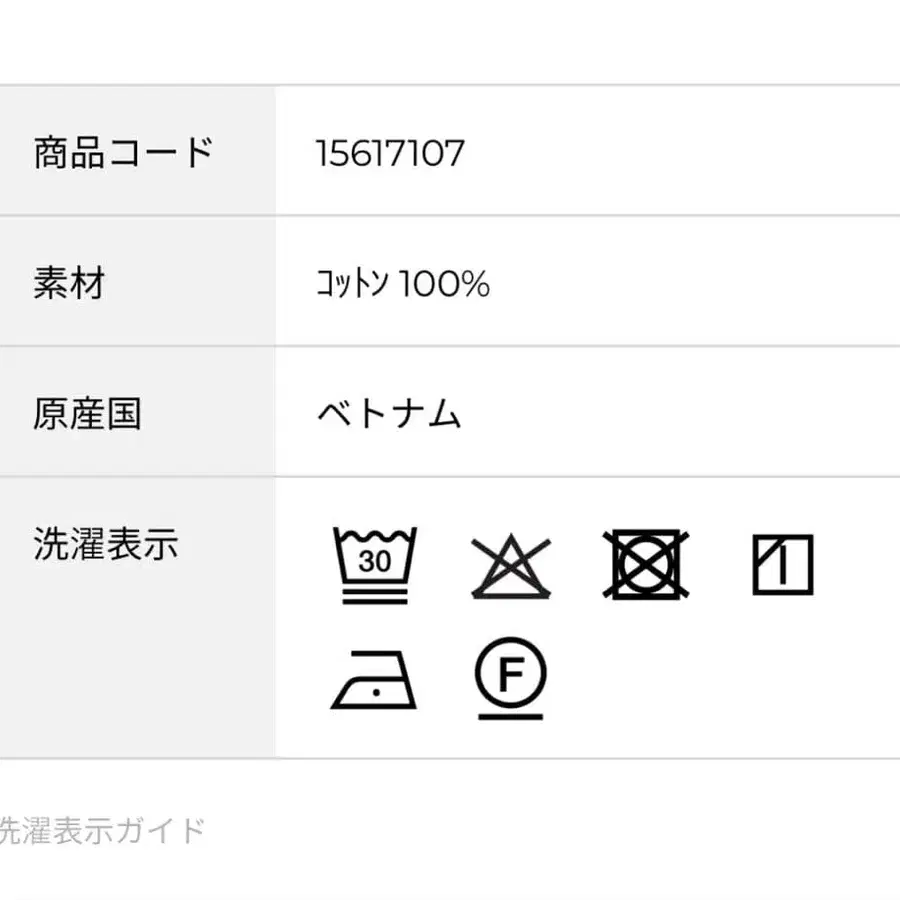Click the low-temperature iron symbol
Viewport: 900px width, 900px height.
coord(373,682)
